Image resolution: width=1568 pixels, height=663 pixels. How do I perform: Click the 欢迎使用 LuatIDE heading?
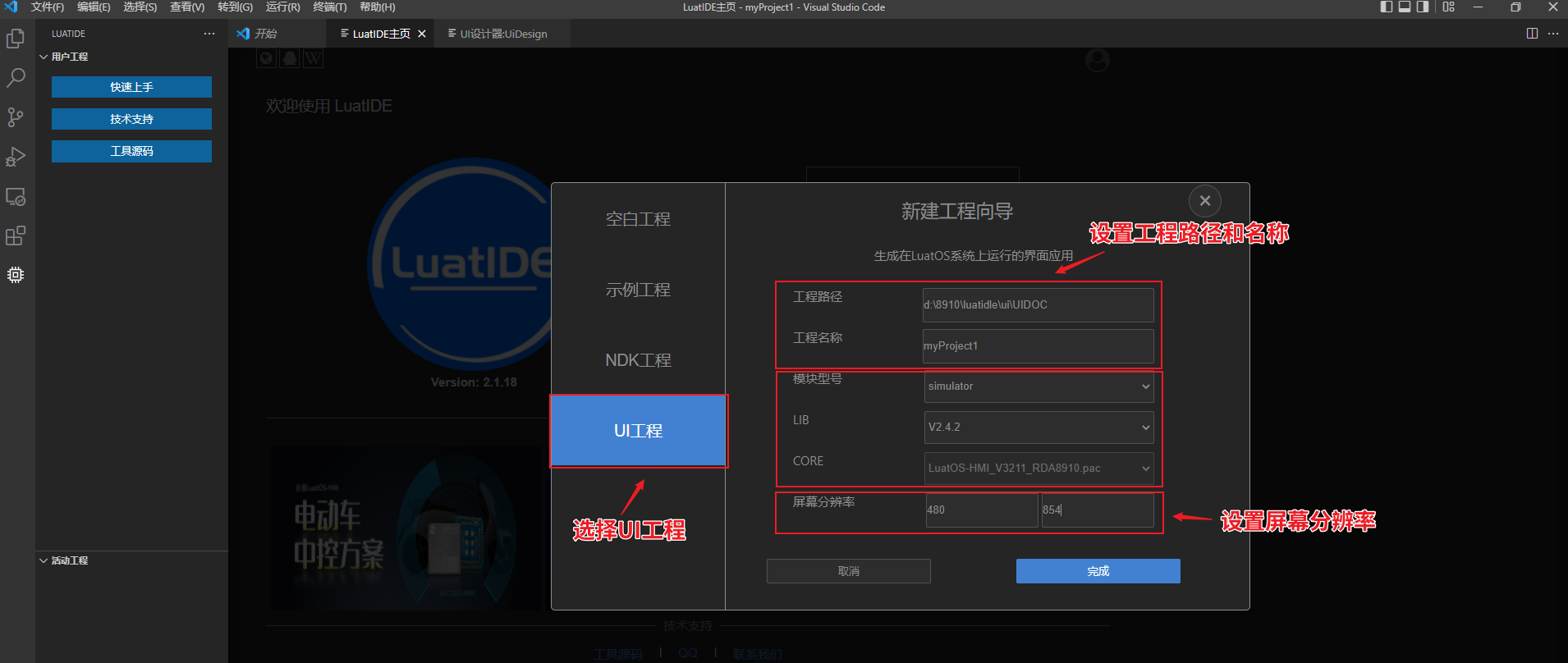pyautogui.click(x=328, y=106)
